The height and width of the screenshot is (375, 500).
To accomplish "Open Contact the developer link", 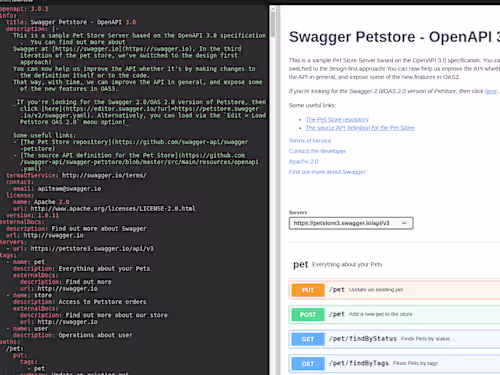I will tap(317, 151).
